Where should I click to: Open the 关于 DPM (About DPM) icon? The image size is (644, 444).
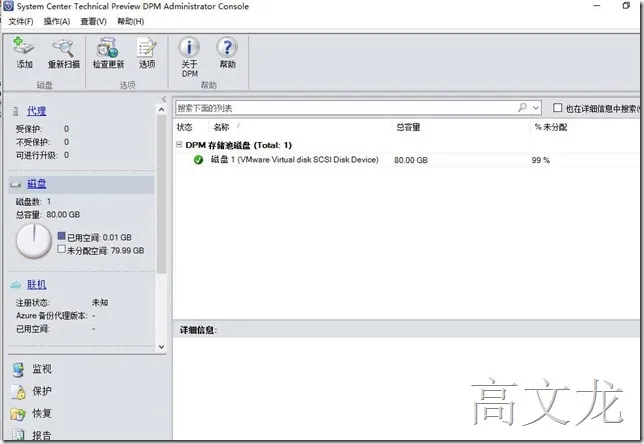189,47
